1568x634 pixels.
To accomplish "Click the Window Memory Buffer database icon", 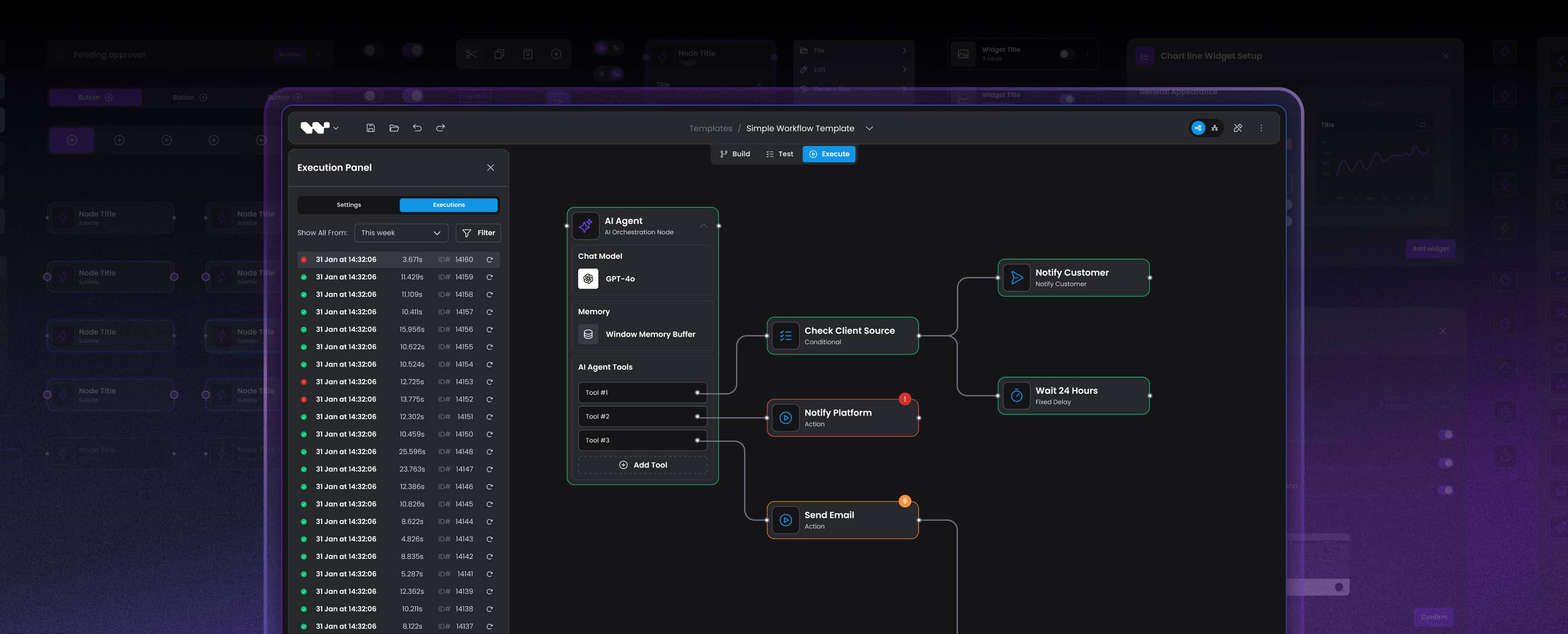I will click(588, 334).
